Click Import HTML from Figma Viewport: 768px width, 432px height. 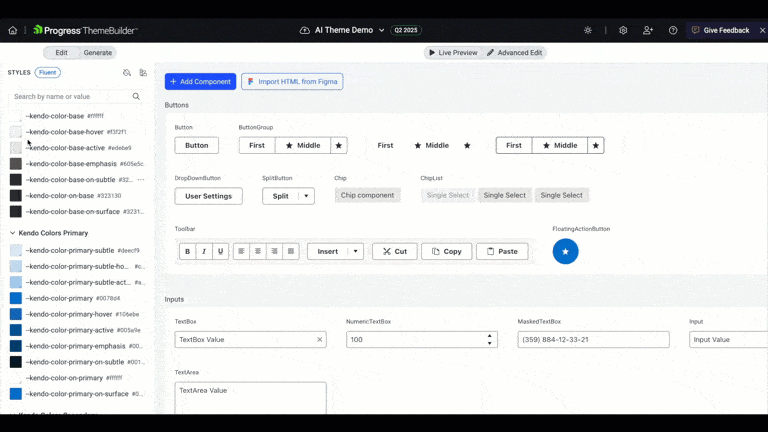[292, 81]
